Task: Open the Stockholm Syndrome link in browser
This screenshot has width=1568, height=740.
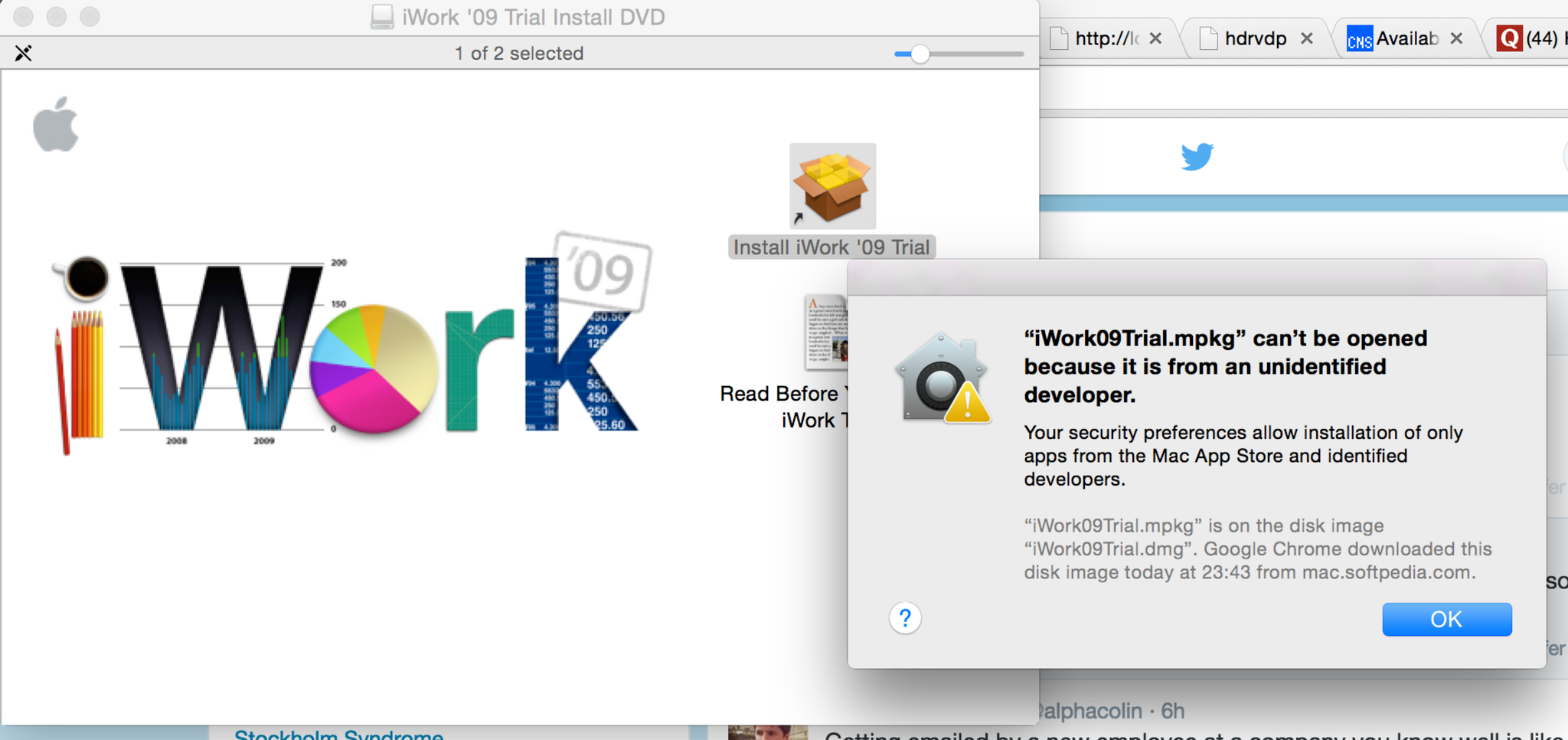Action: pyautogui.click(x=338, y=734)
